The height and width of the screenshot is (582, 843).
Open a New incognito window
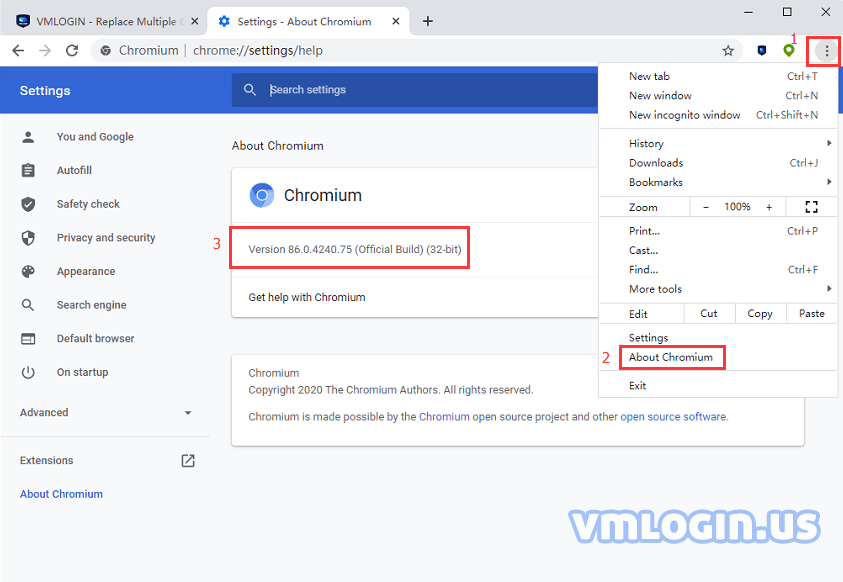(x=718, y=115)
